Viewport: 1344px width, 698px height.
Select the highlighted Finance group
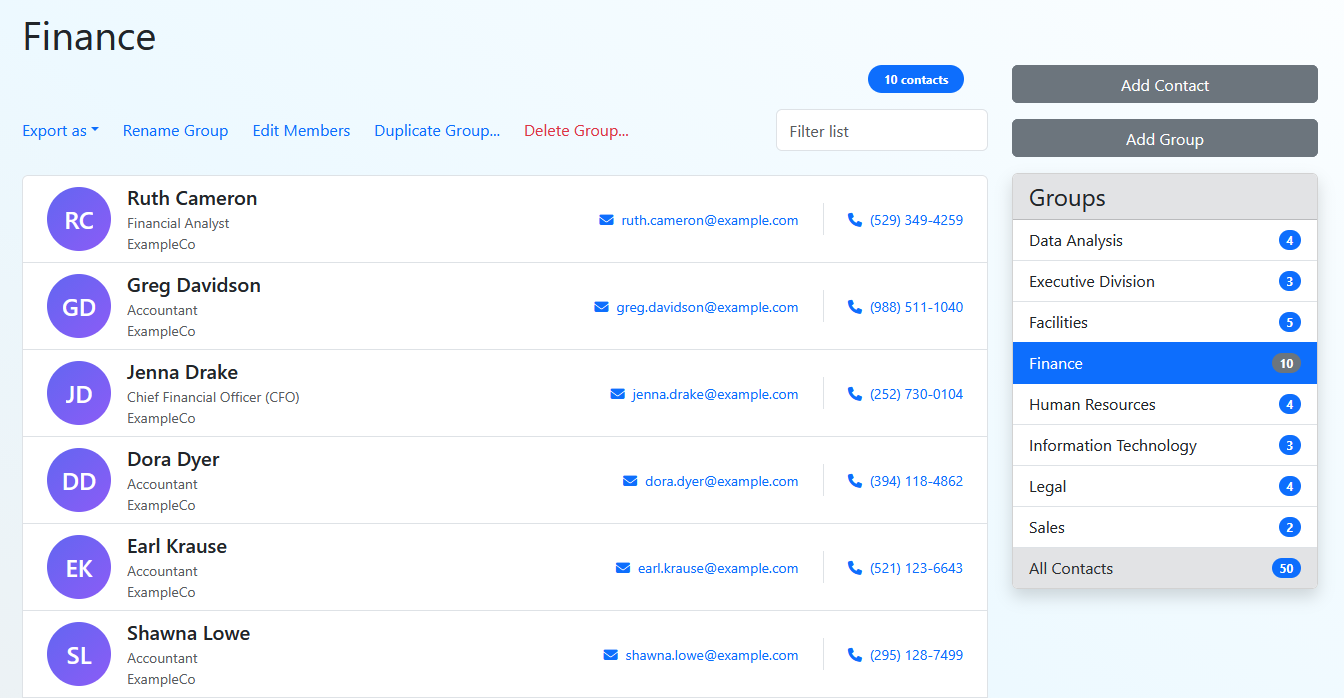coord(1165,363)
